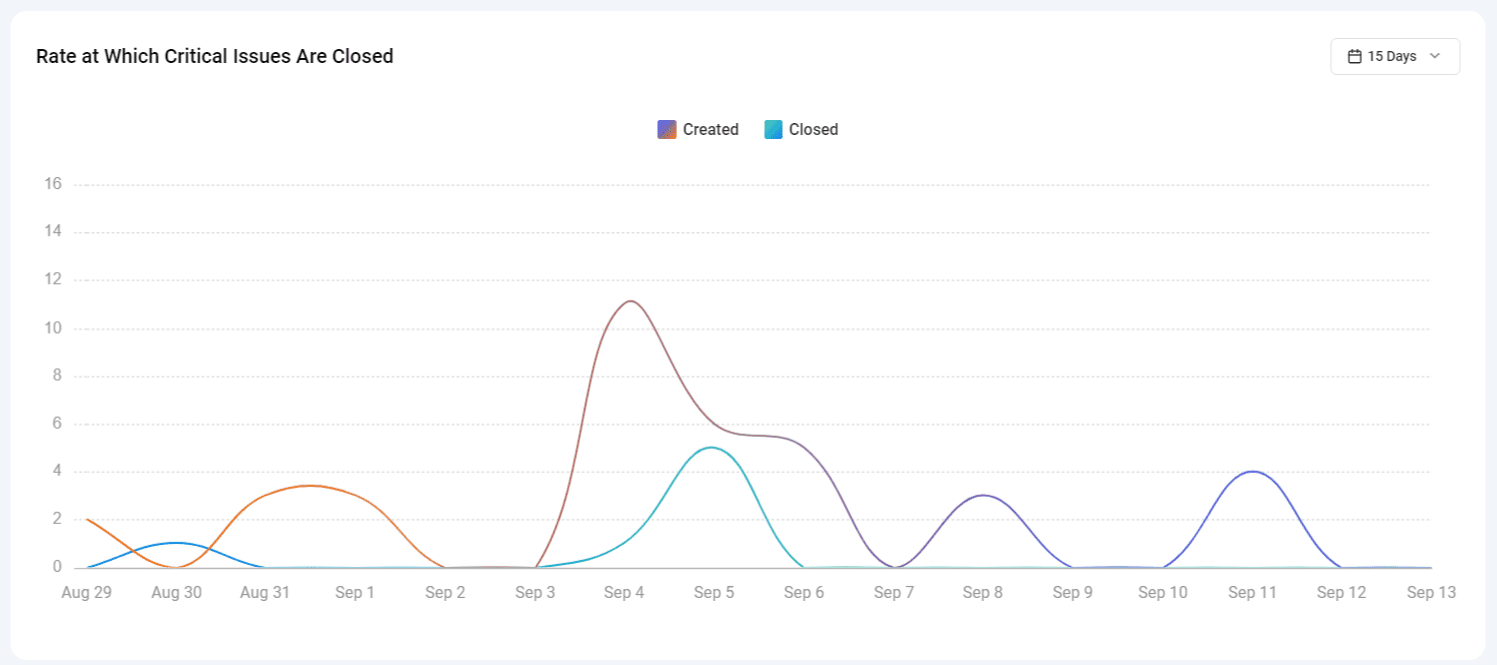This screenshot has width=1497, height=665.
Task: Select the Aug 29 label on the x-axis
Action: click(x=86, y=591)
